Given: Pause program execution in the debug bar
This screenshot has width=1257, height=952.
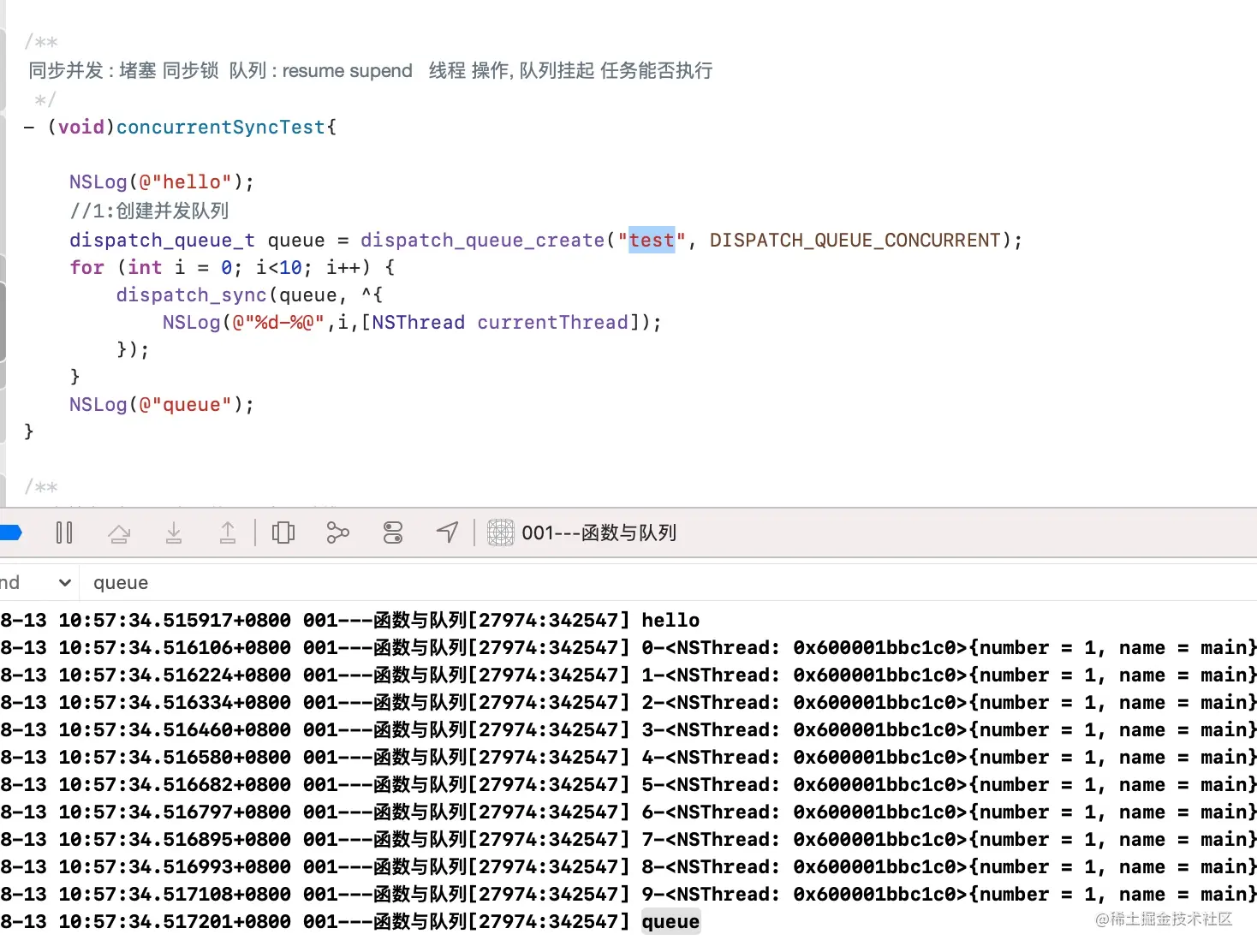Looking at the screenshot, I should (x=64, y=533).
